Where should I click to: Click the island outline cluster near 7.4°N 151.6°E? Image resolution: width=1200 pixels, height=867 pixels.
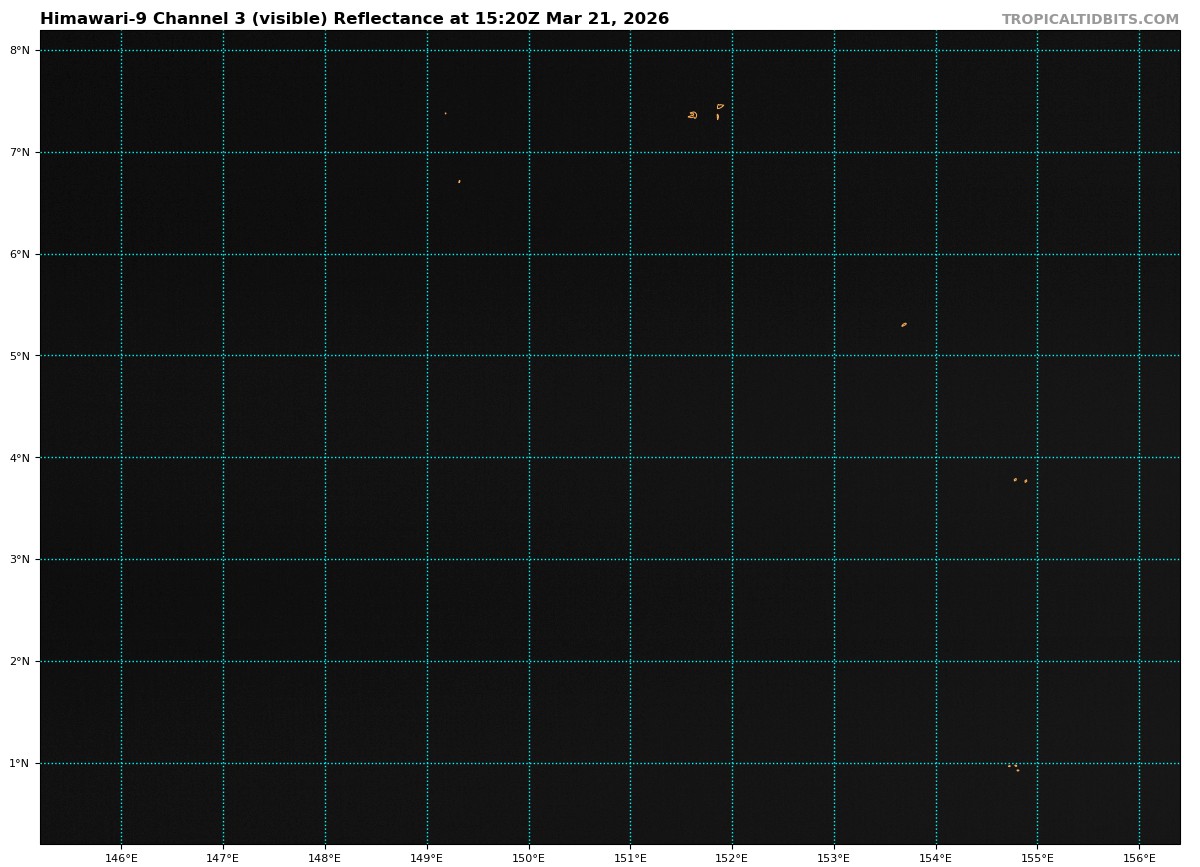692,115
